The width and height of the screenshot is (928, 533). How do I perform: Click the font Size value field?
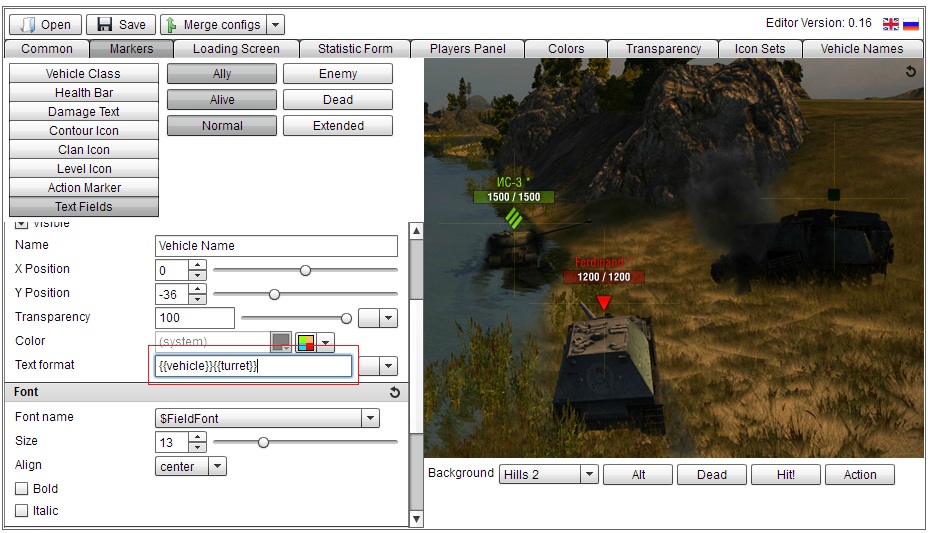tap(172, 442)
